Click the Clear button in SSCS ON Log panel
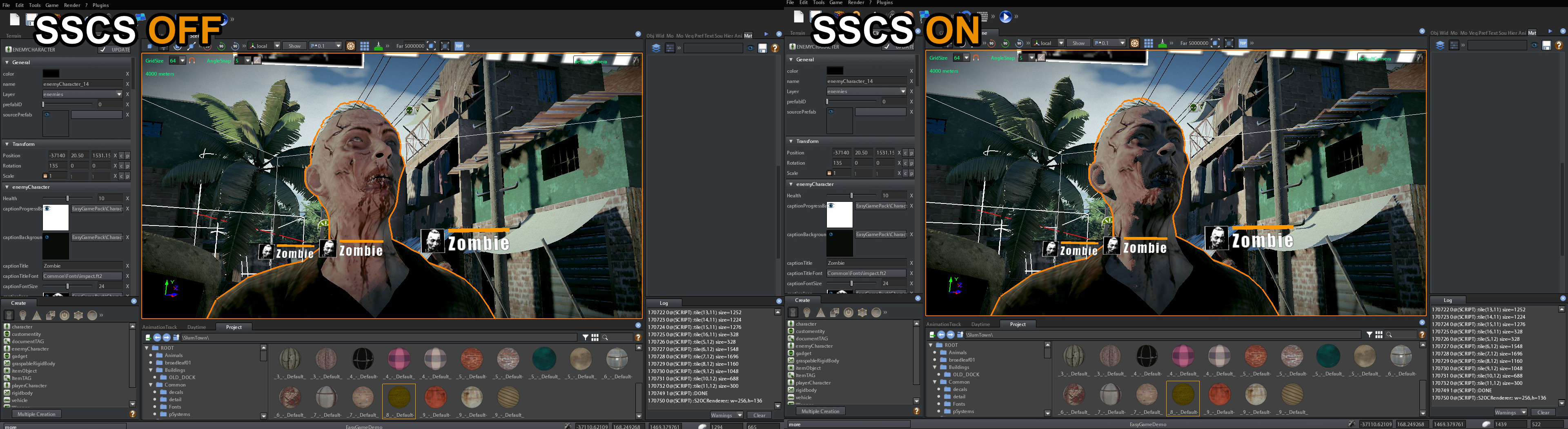This screenshot has width=1568, height=429. pyautogui.click(x=1543, y=413)
